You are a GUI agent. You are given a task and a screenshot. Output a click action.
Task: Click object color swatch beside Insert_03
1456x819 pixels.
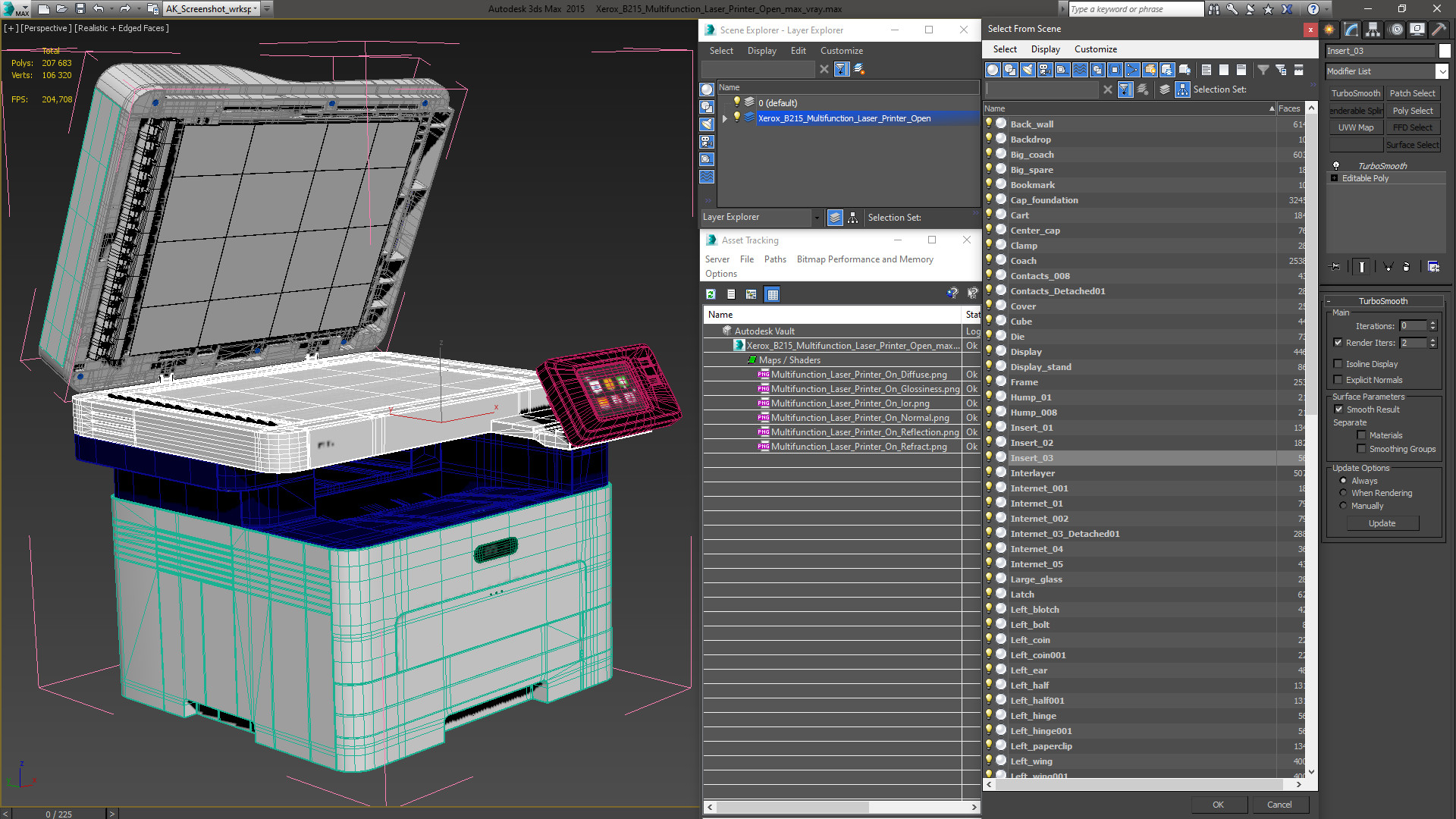[x=1445, y=51]
